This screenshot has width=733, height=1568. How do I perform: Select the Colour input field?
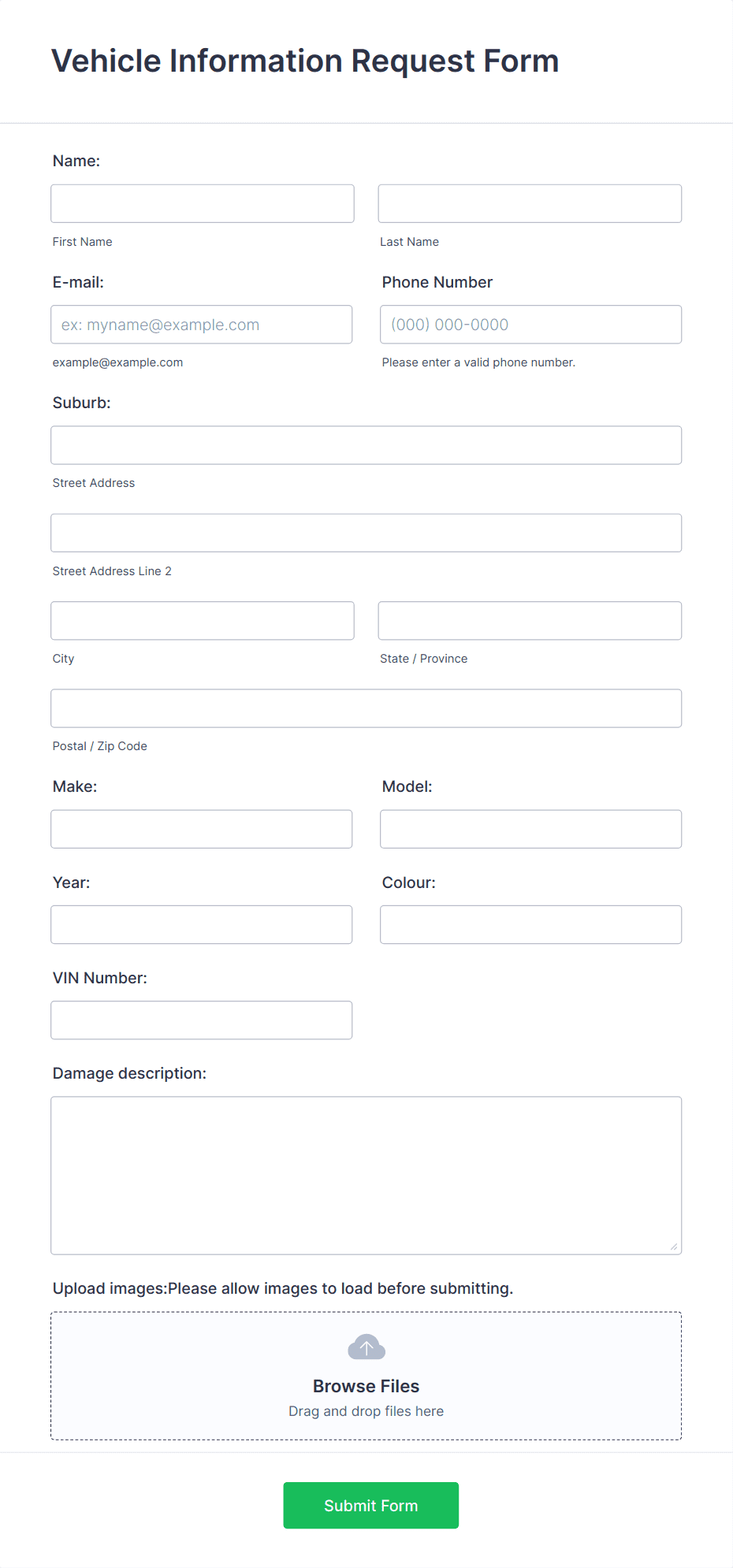(531, 924)
